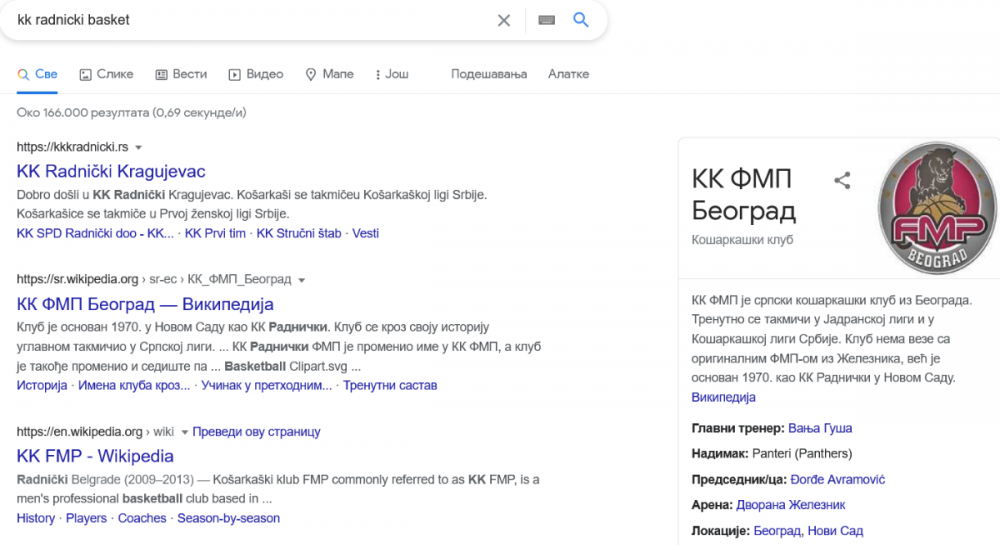This screenshot has width=1000, height=545.
Task: Click the FMP Beograd club logo
Action: point(937,207)
